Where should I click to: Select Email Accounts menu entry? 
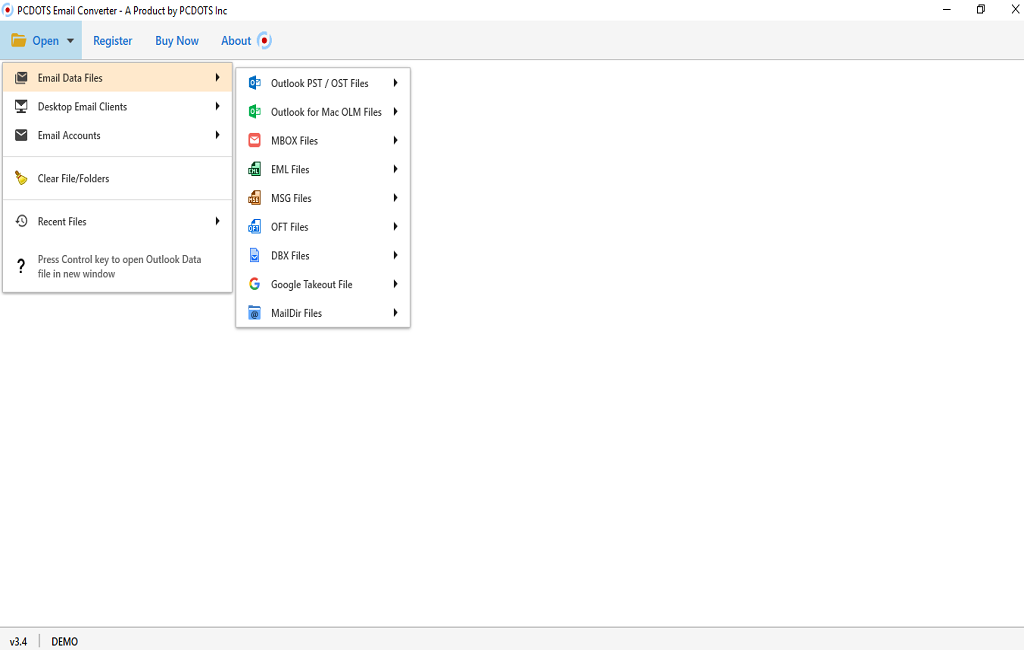coord(118,135)
